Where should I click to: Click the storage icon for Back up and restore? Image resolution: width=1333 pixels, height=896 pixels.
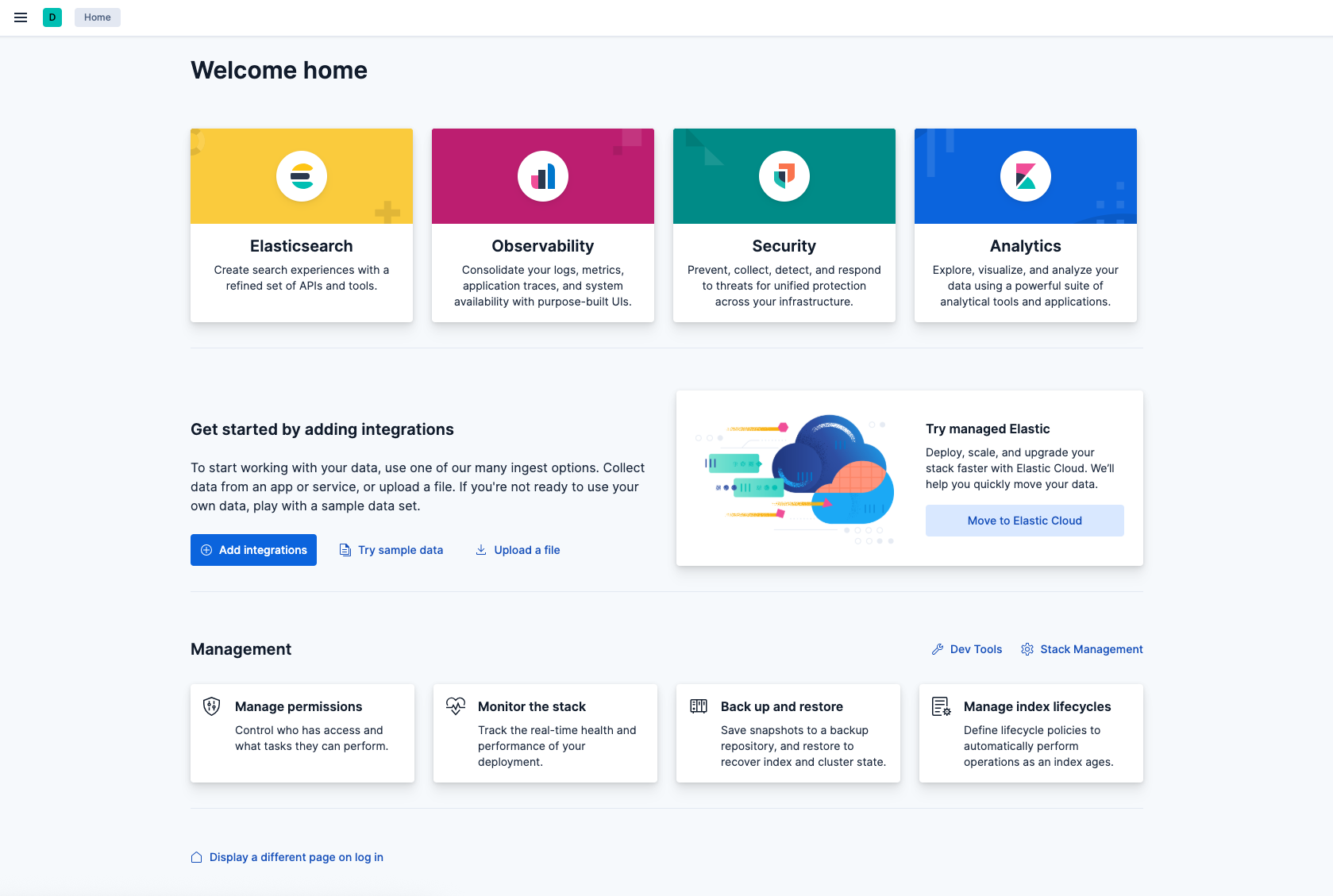pos(699,706)
